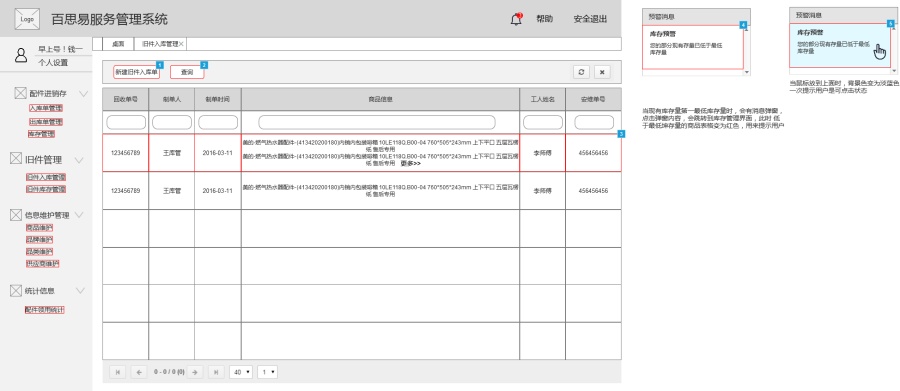Click the 工人姓名 filter input
This screenshot has width=900, height=391.
pos(543,122)
